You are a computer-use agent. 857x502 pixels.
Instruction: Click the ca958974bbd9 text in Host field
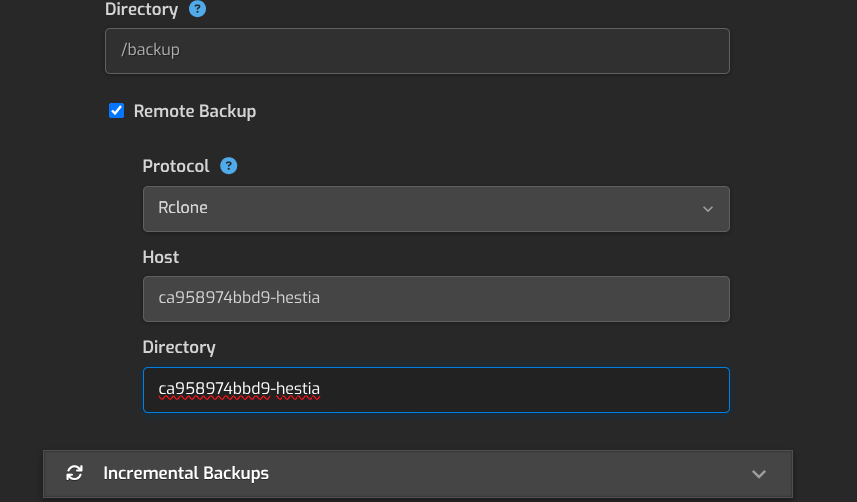tap(214, 297)
